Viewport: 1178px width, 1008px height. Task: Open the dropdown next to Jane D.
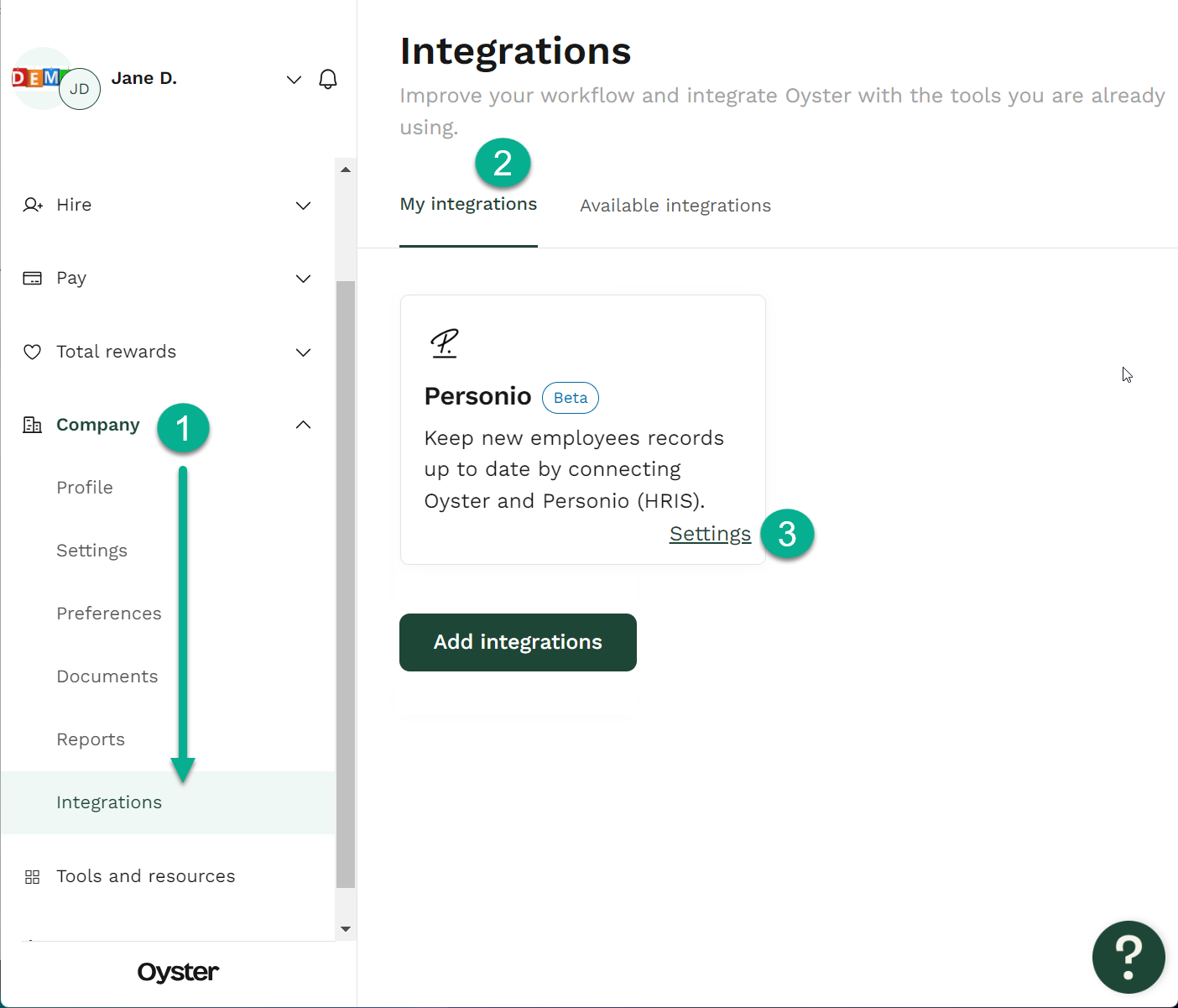294,79
